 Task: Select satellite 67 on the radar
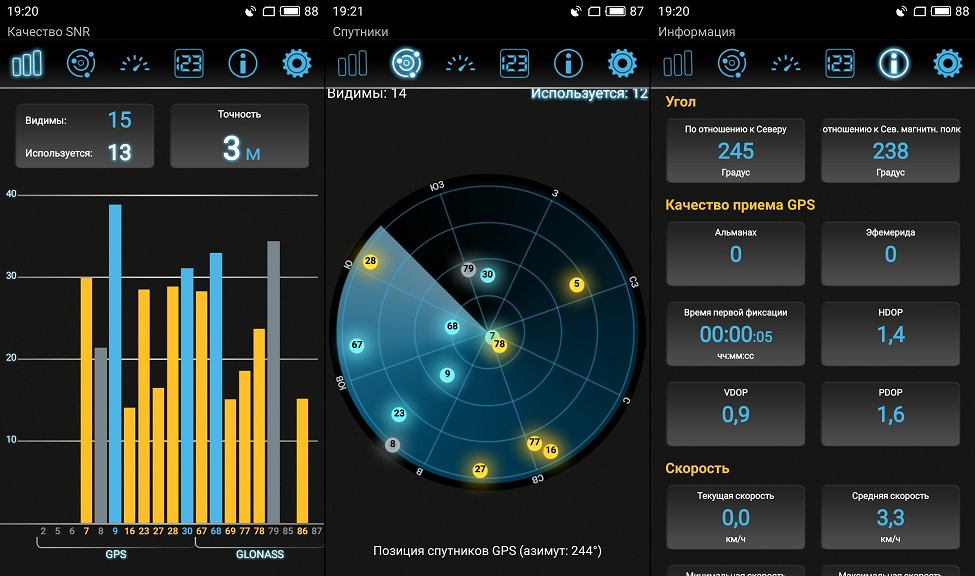pyautogui.click(x=357, y=345)
